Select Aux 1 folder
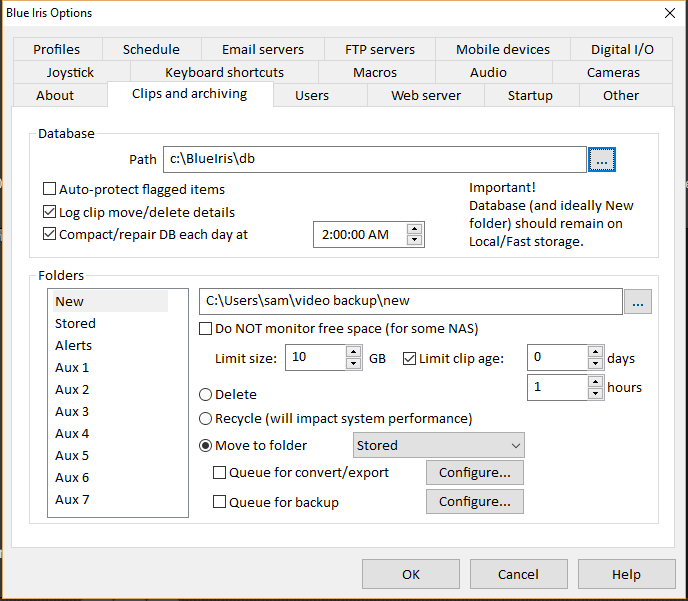The height and width of the screenshot is (601, 688). pyautogui.click(x=72, y=367)
